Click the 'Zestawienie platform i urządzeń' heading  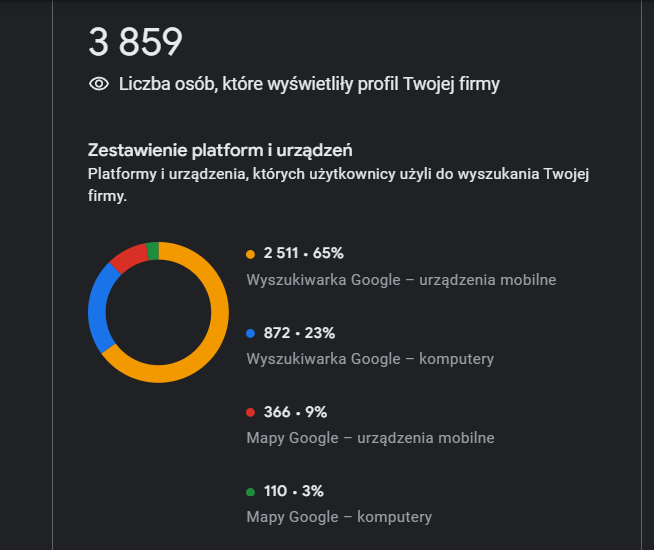pos(220,151)
